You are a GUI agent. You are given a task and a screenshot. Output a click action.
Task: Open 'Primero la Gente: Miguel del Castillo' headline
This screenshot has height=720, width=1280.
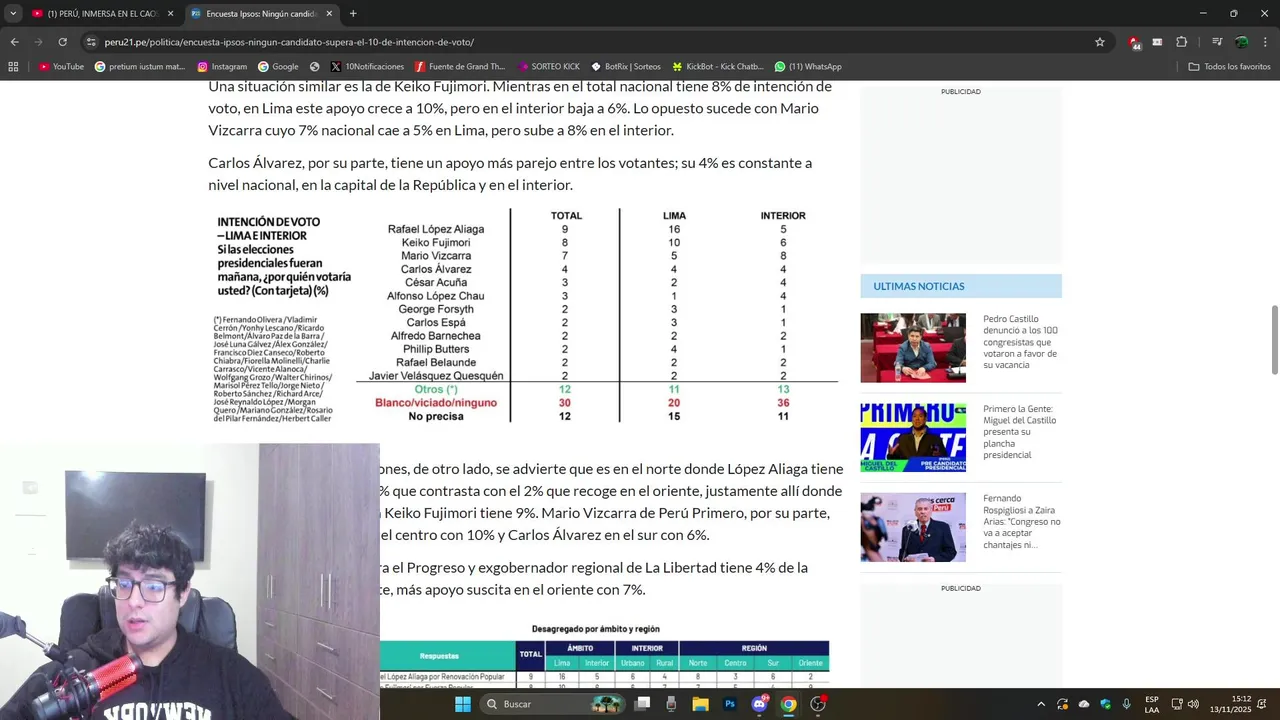(1021, 432)
